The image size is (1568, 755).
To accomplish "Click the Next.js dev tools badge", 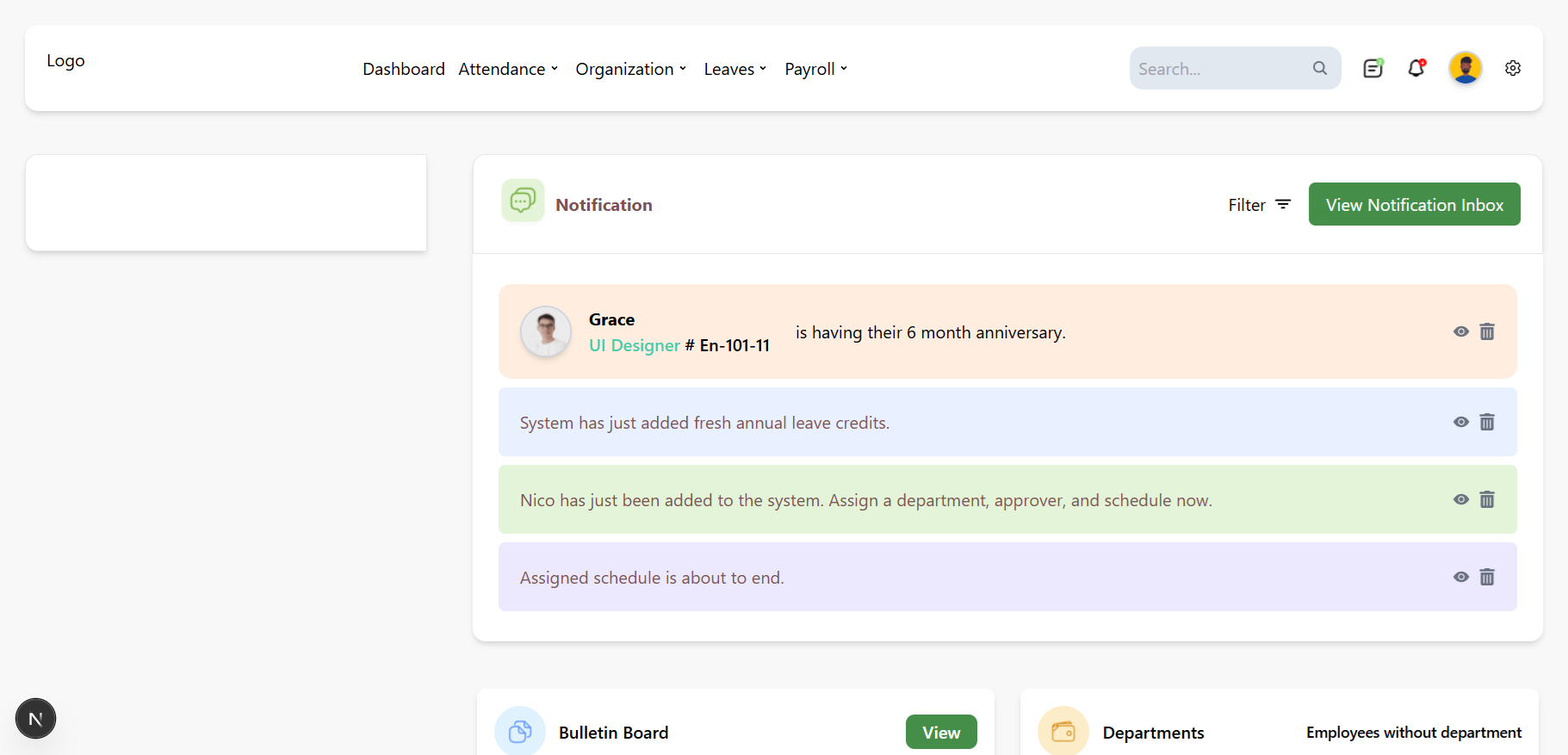I will (35, 719).
